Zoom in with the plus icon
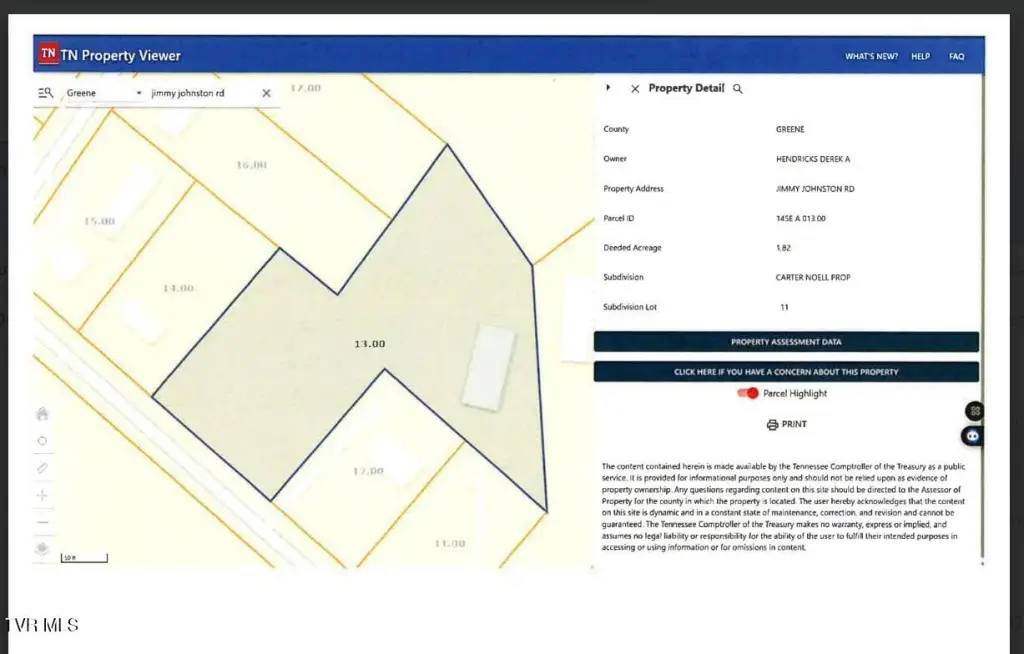Viewport: 1024px width, 654px height. pyautogui.click(x=42, y=495)
